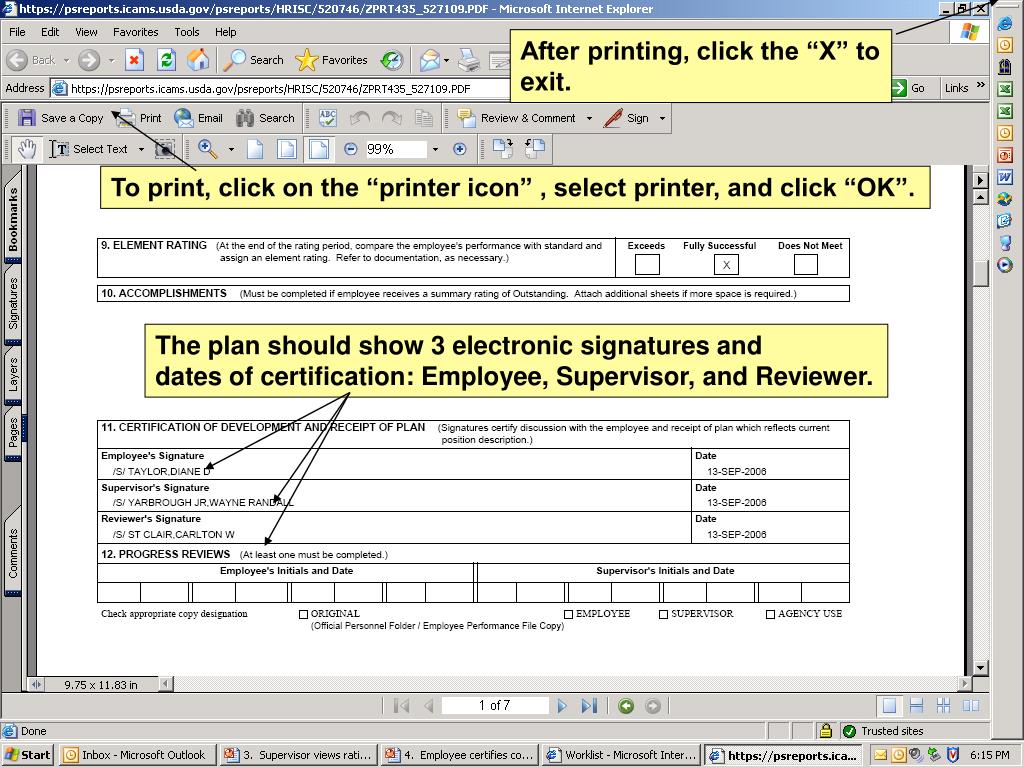
Task: Click Fit Width view icon
Action: [319, 149]
